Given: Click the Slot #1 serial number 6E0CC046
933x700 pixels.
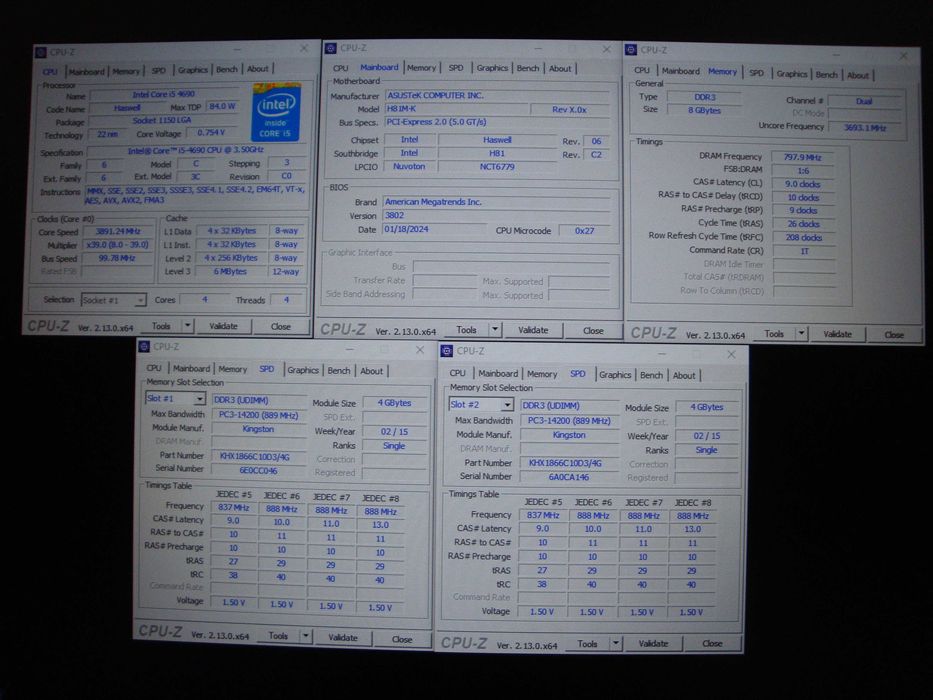Looking at the screenshot, I should 259,470.
